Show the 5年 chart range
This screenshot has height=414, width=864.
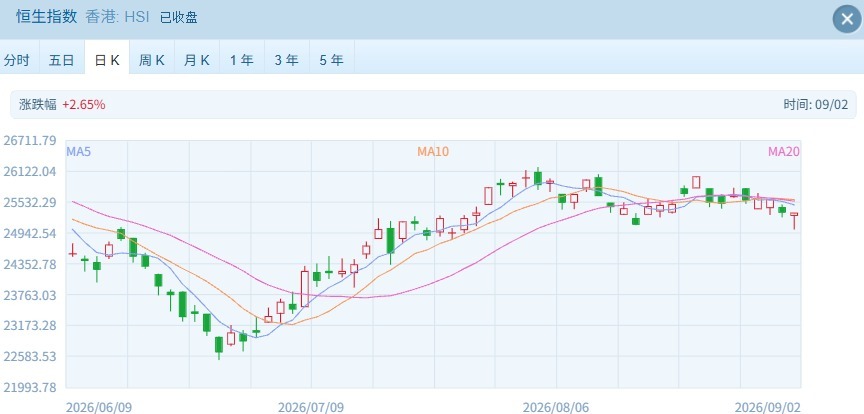click(332, 60)
